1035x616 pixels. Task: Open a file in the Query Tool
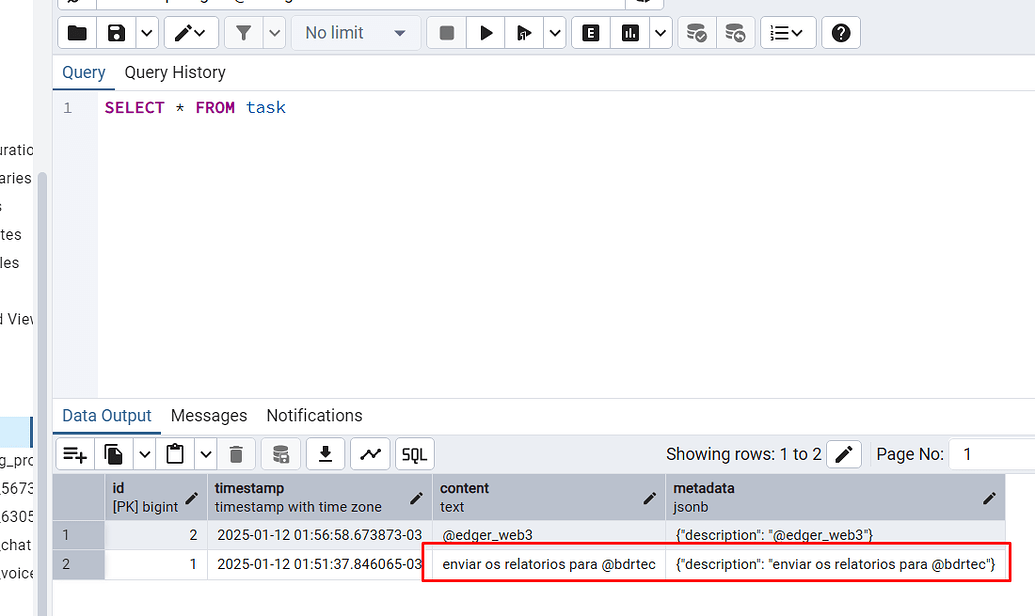tap(76, 32)
